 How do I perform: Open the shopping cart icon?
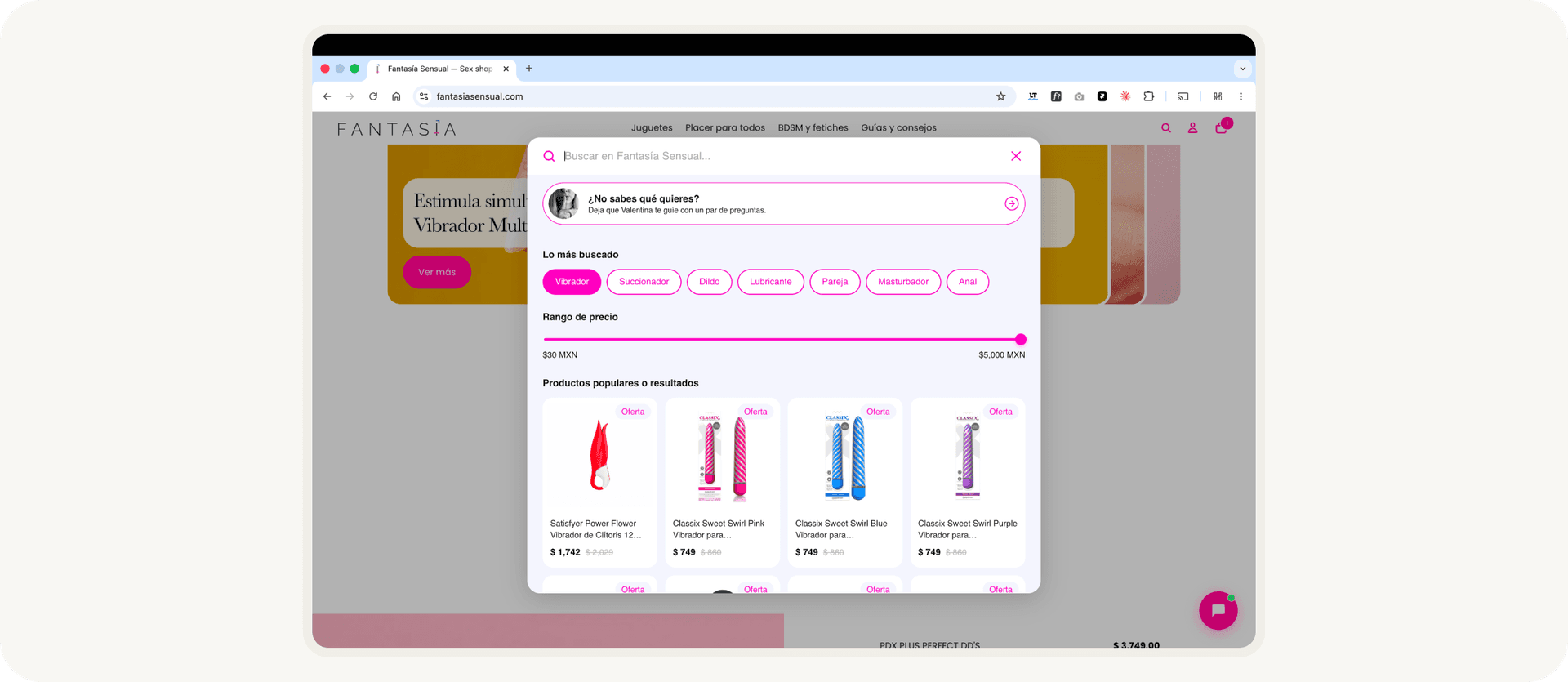1222,127
